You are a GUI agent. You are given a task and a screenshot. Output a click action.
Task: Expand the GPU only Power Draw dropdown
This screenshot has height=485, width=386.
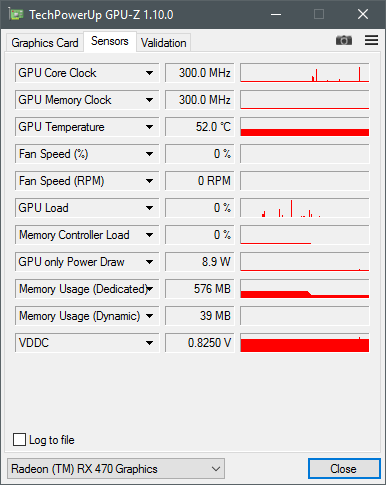click(149, 262)
